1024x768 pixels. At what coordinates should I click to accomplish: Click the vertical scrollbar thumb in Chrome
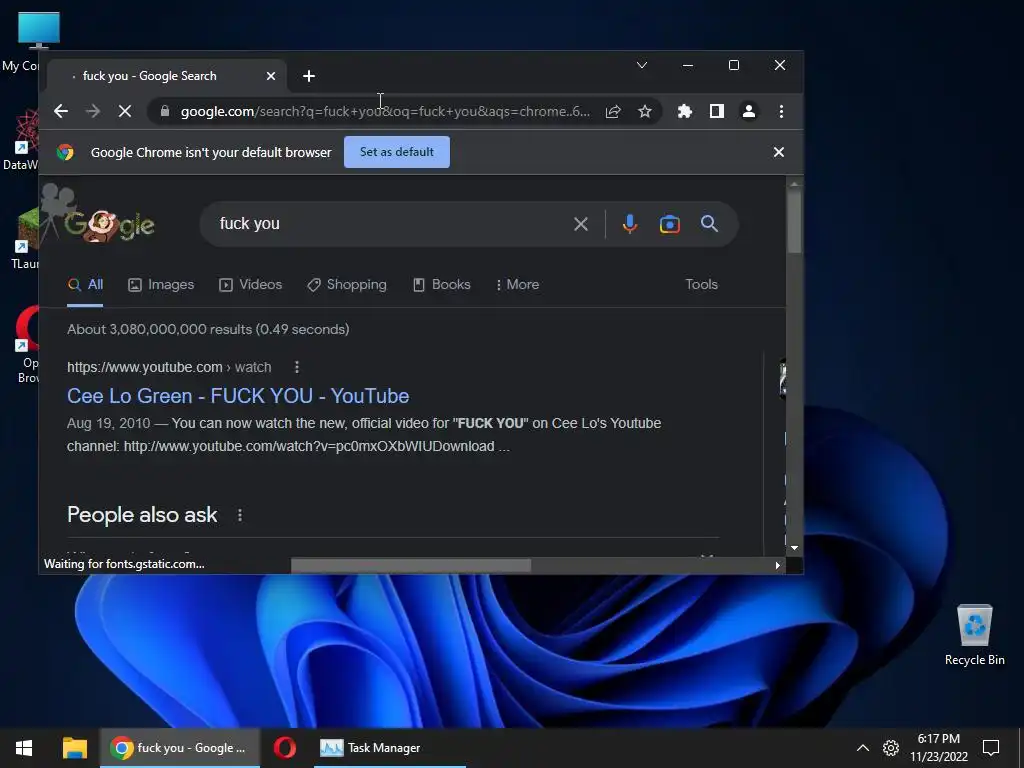pyautogui.click(x=794, y=221)
